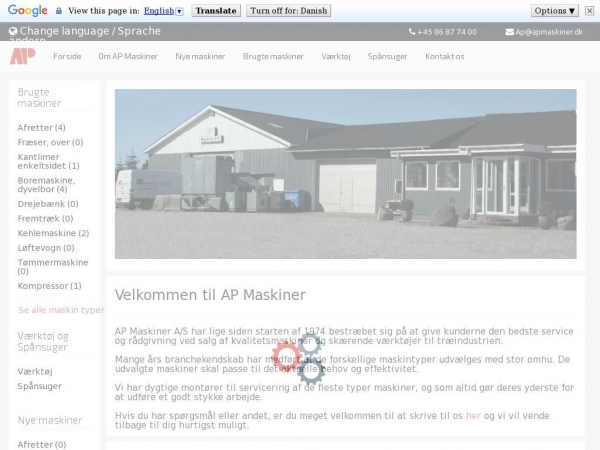Click the AP logo
The image size is (600, 450).
(23, 56)
